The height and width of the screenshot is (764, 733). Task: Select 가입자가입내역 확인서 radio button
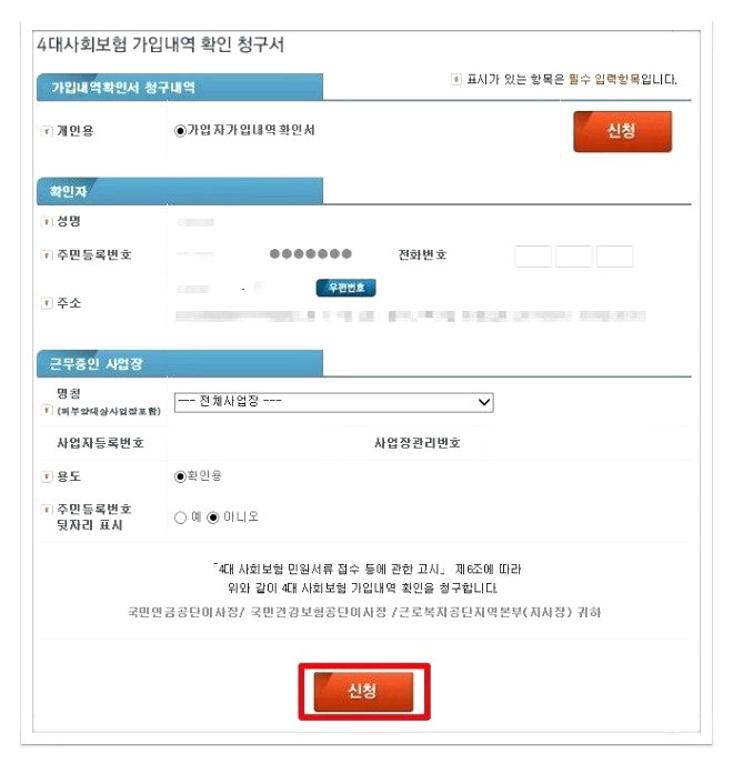click(x=180, y=131)
